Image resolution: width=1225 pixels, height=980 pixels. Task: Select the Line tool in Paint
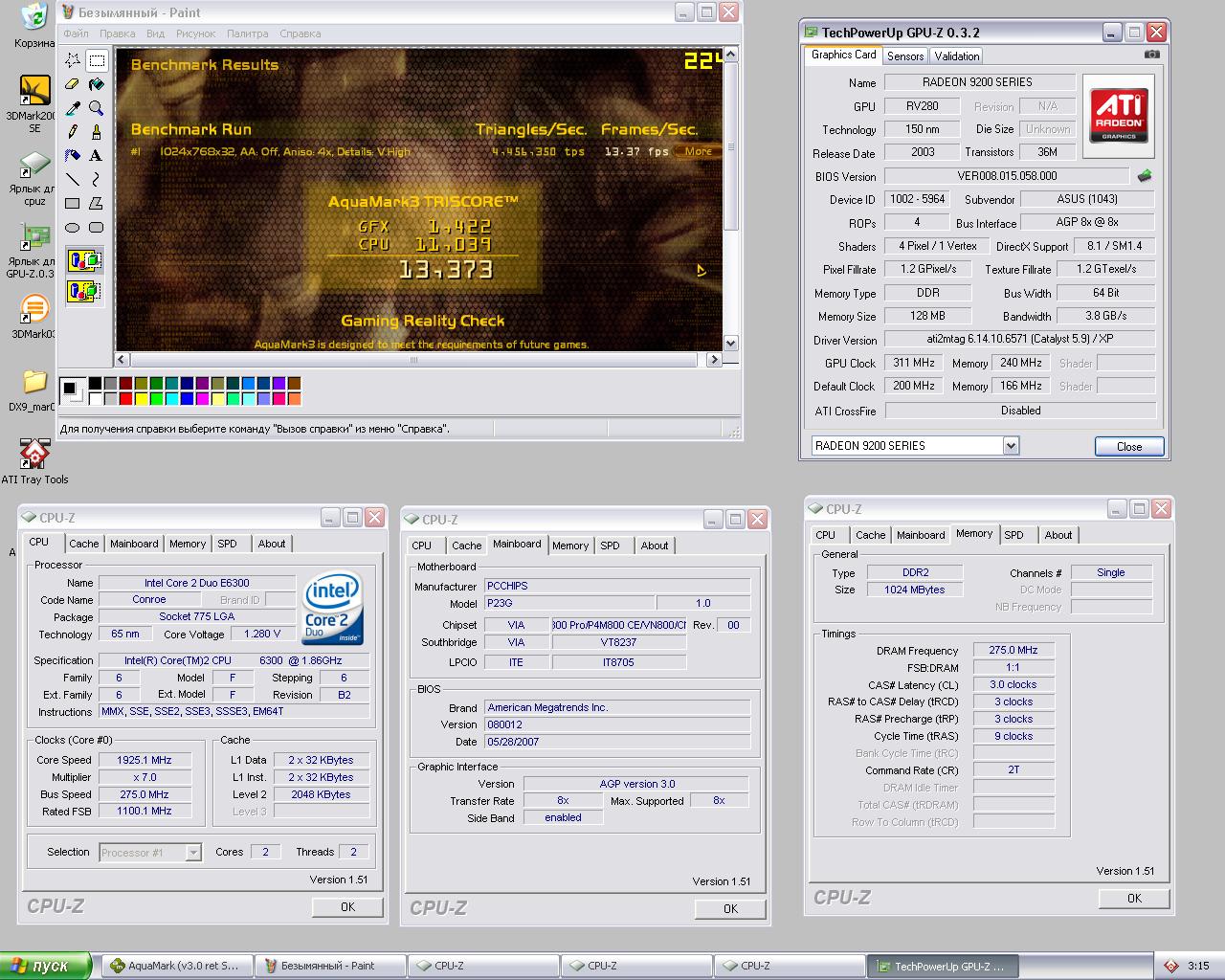coord(73,179)
